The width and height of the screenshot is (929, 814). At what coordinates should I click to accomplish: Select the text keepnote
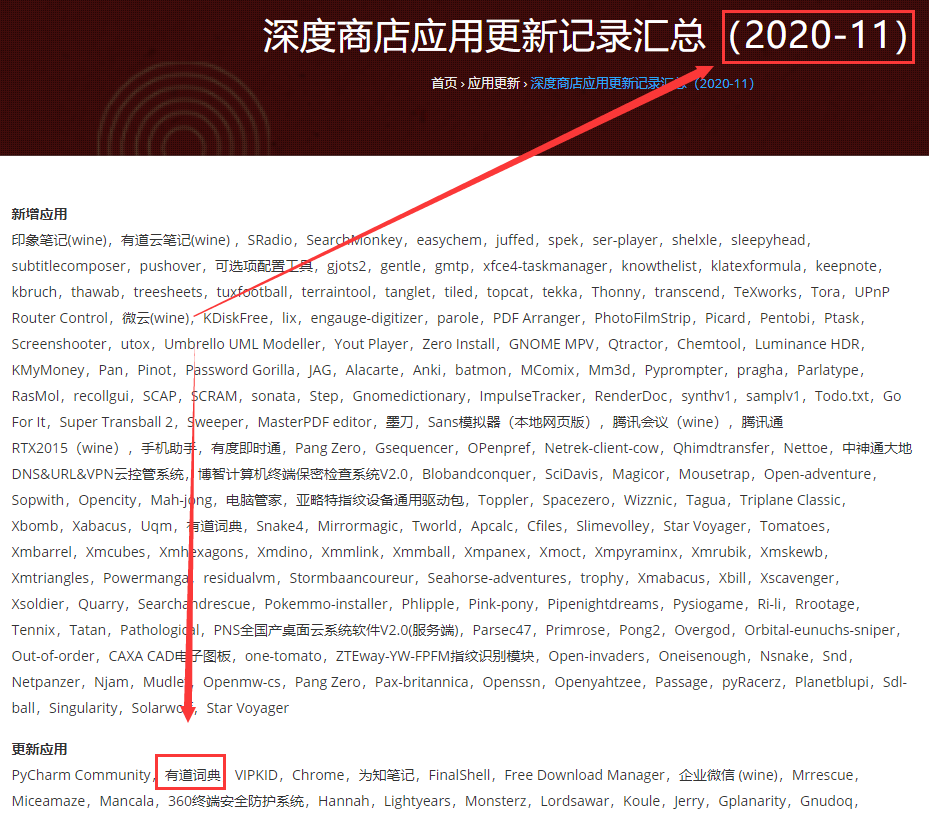coord(846,266)
